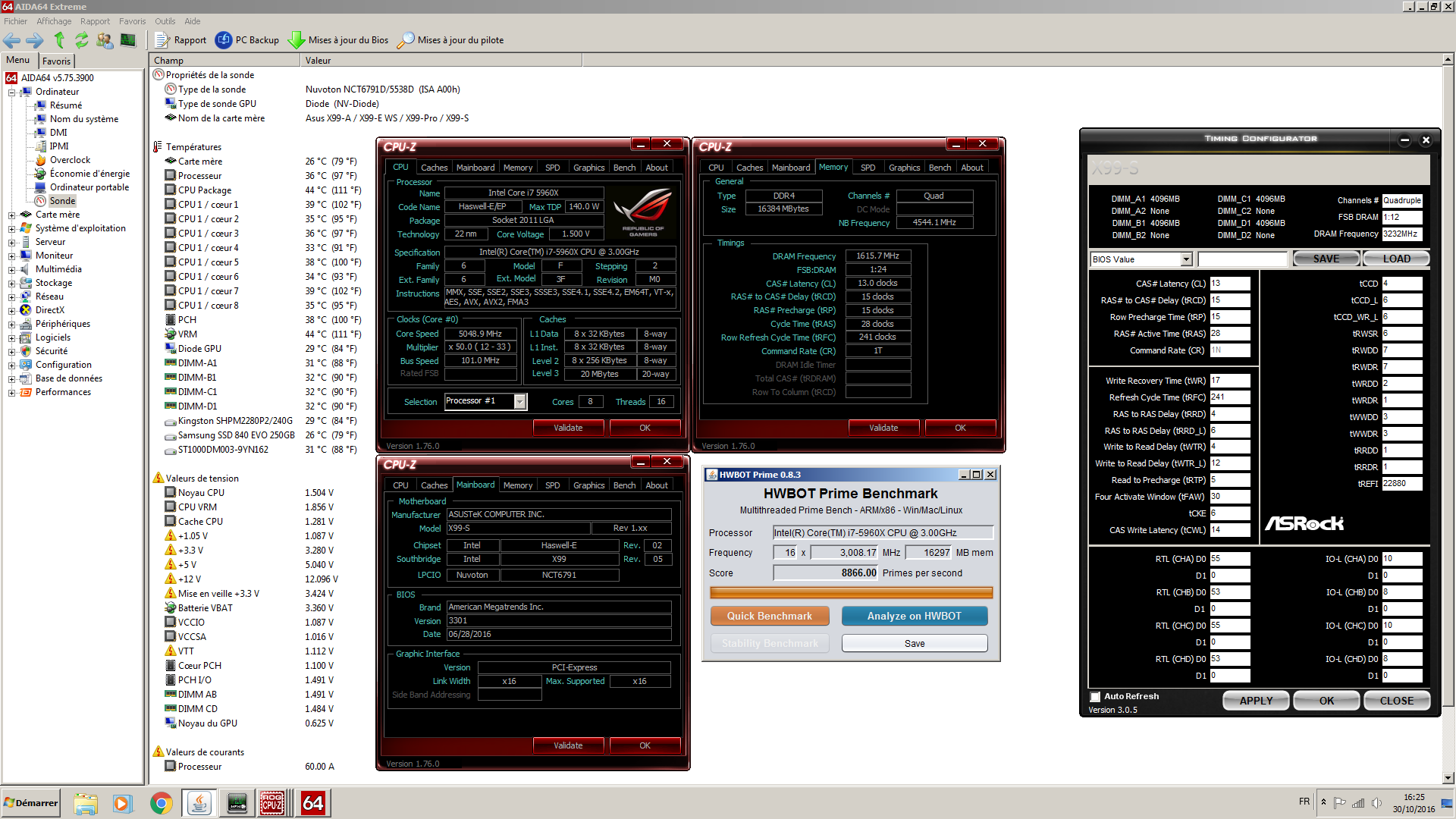The height and width of the screenshot is (819, 1456).
Task: Click APPLY in Timing Configurator
Action: coord(1256,701)
